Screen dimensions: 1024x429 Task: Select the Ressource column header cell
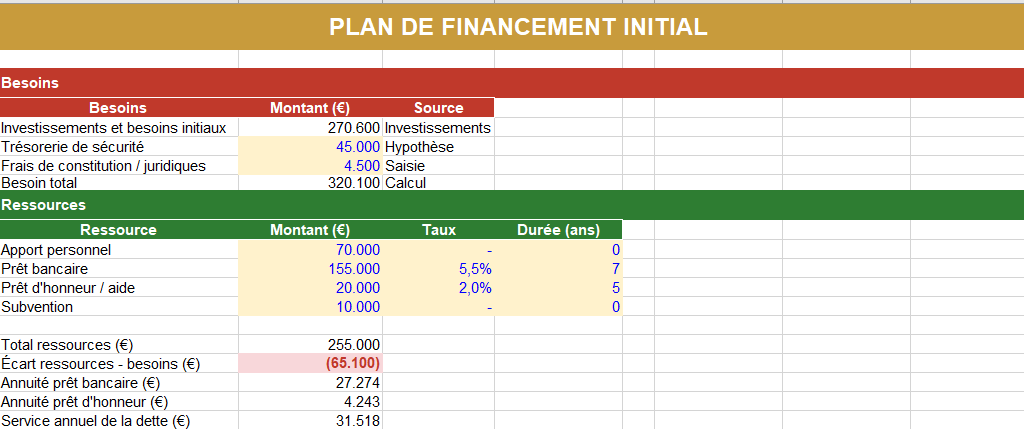pos(119,230)
